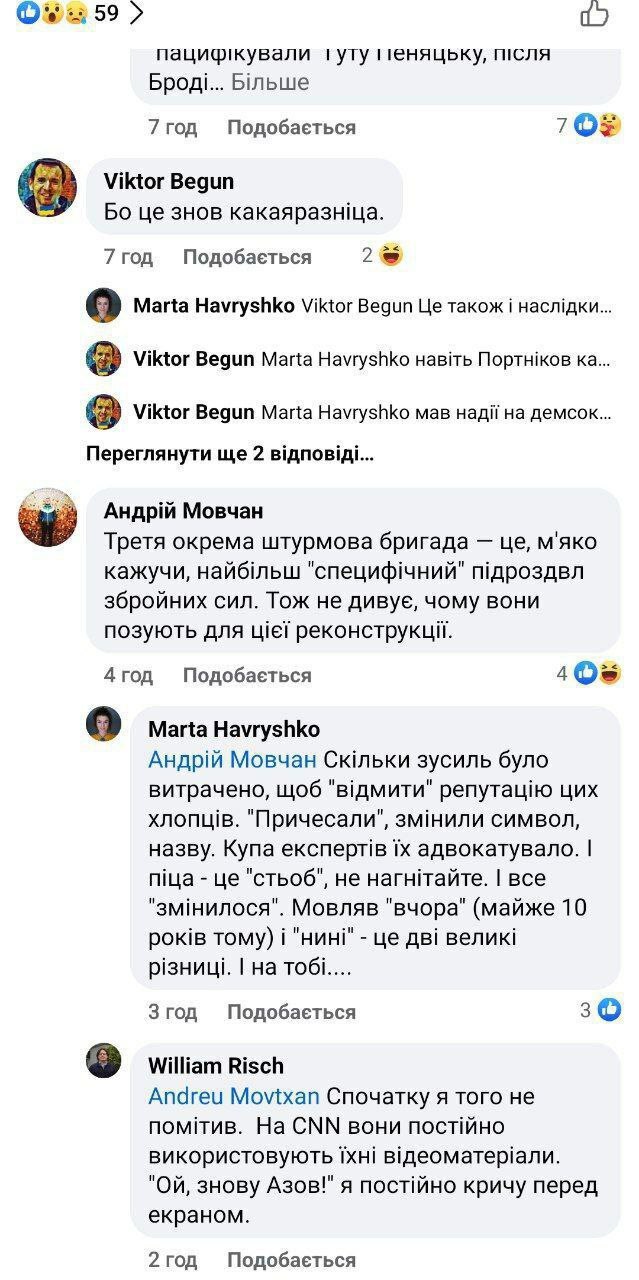Open Marta Havryshko's collapsed reply to Viktor Begun
The image size is (639, 1280).
[x=372, y=306]
